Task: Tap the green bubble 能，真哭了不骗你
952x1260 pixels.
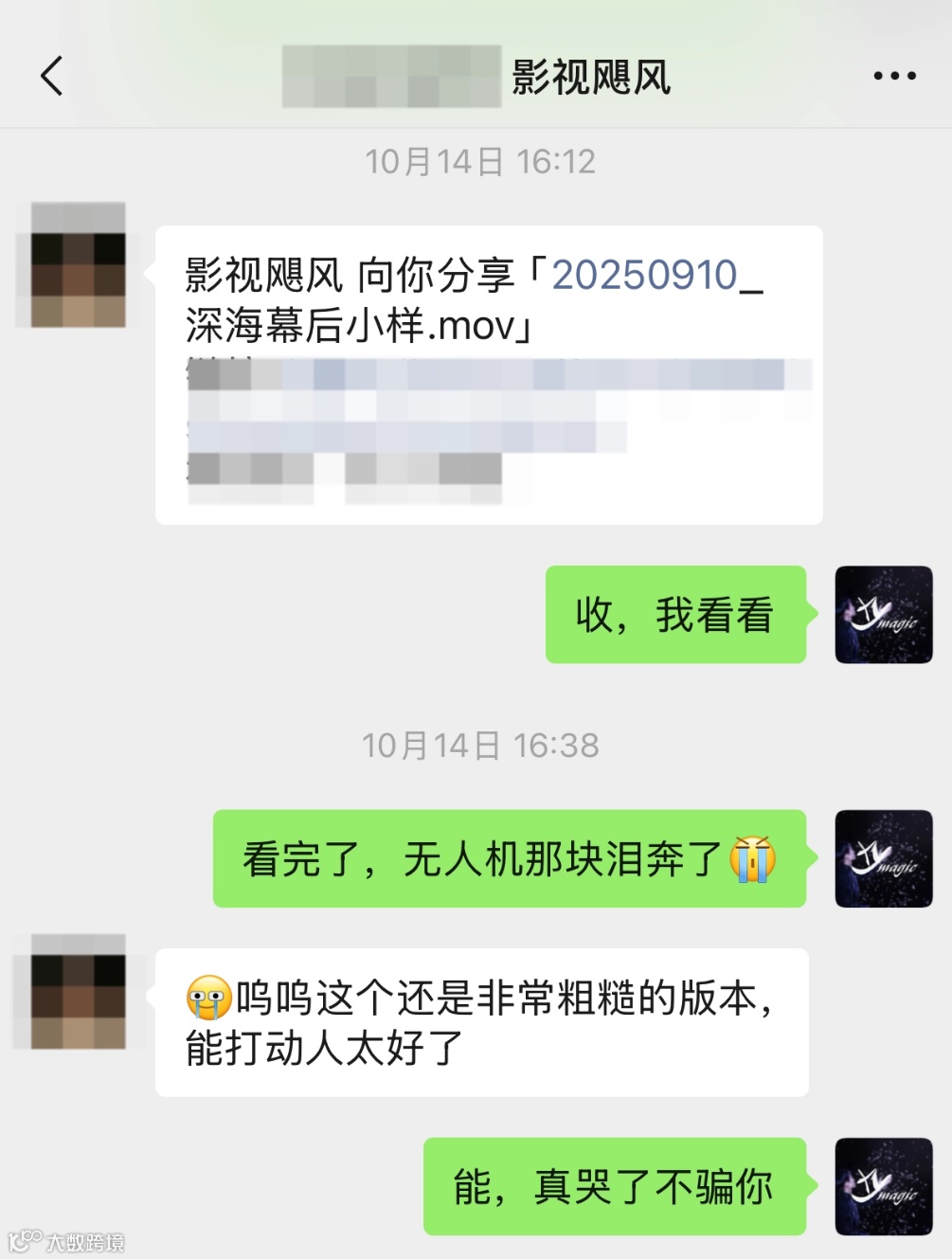Action: click(x=615, y=1186)
